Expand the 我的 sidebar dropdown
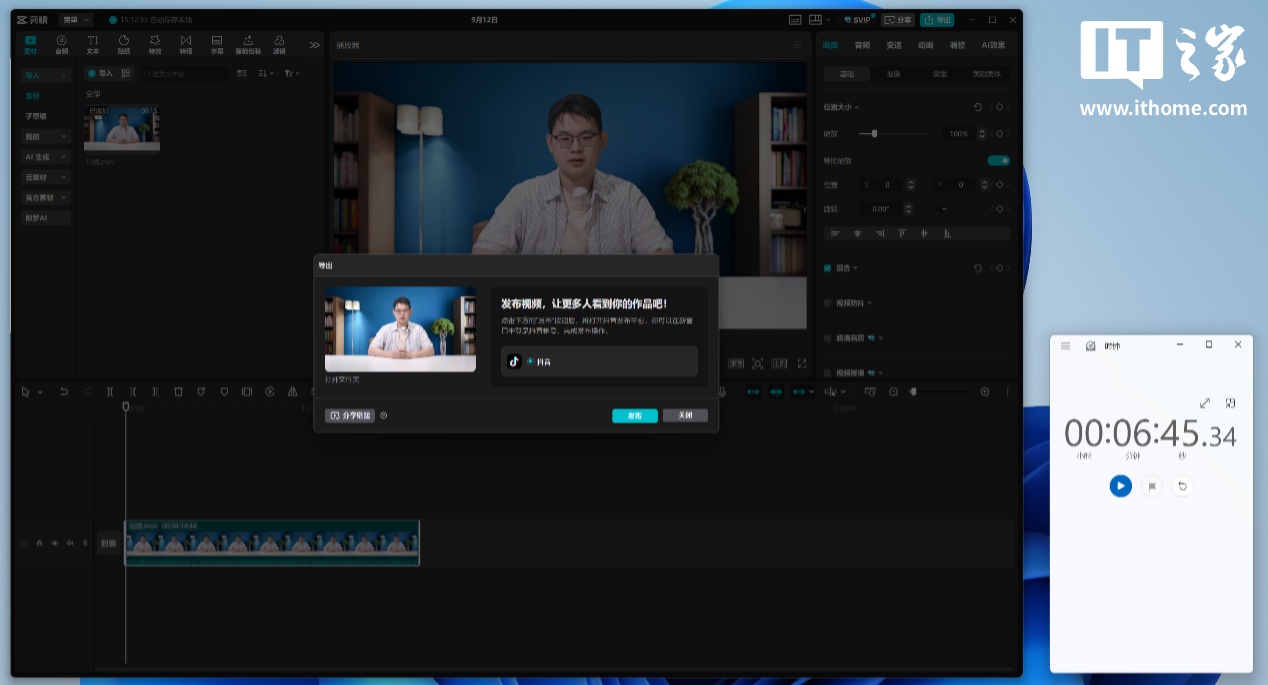 click(x=46, y=136)
